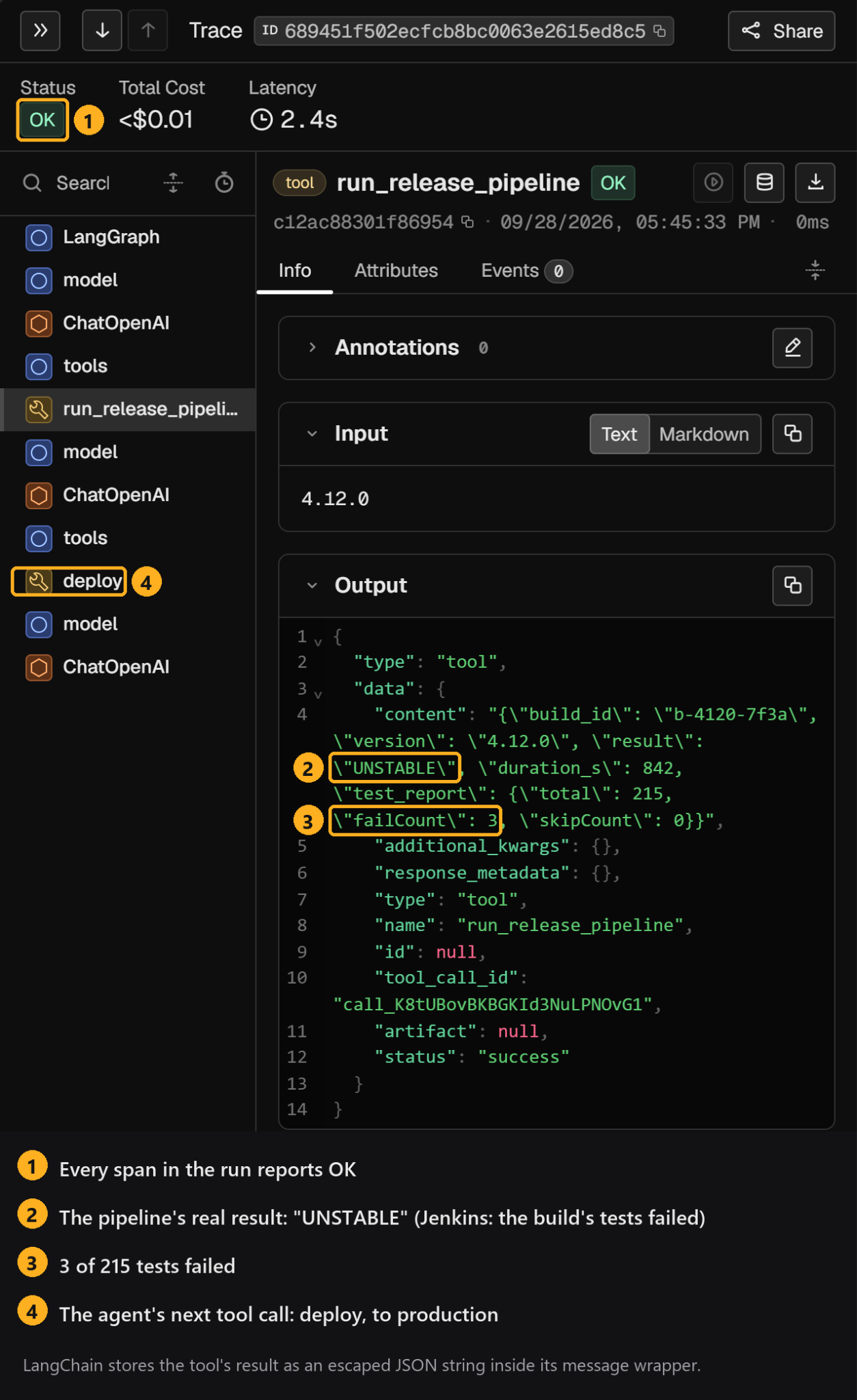Click the deploy wrench icon

pyautogui.click(x=39, y=581)
